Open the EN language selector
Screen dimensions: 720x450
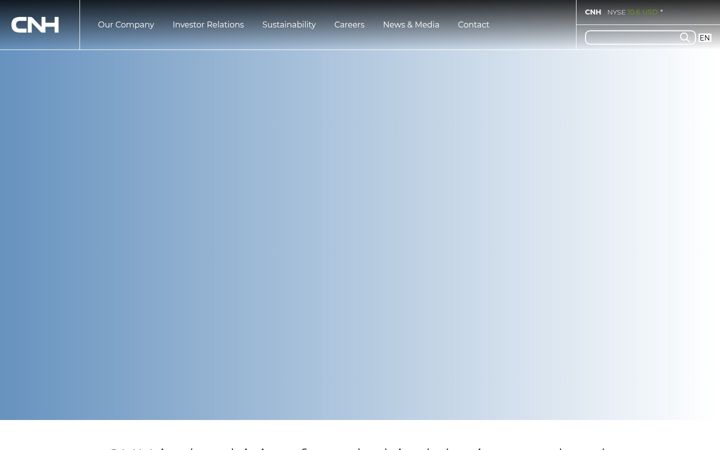pyautogui.click(x=704, y=38)
